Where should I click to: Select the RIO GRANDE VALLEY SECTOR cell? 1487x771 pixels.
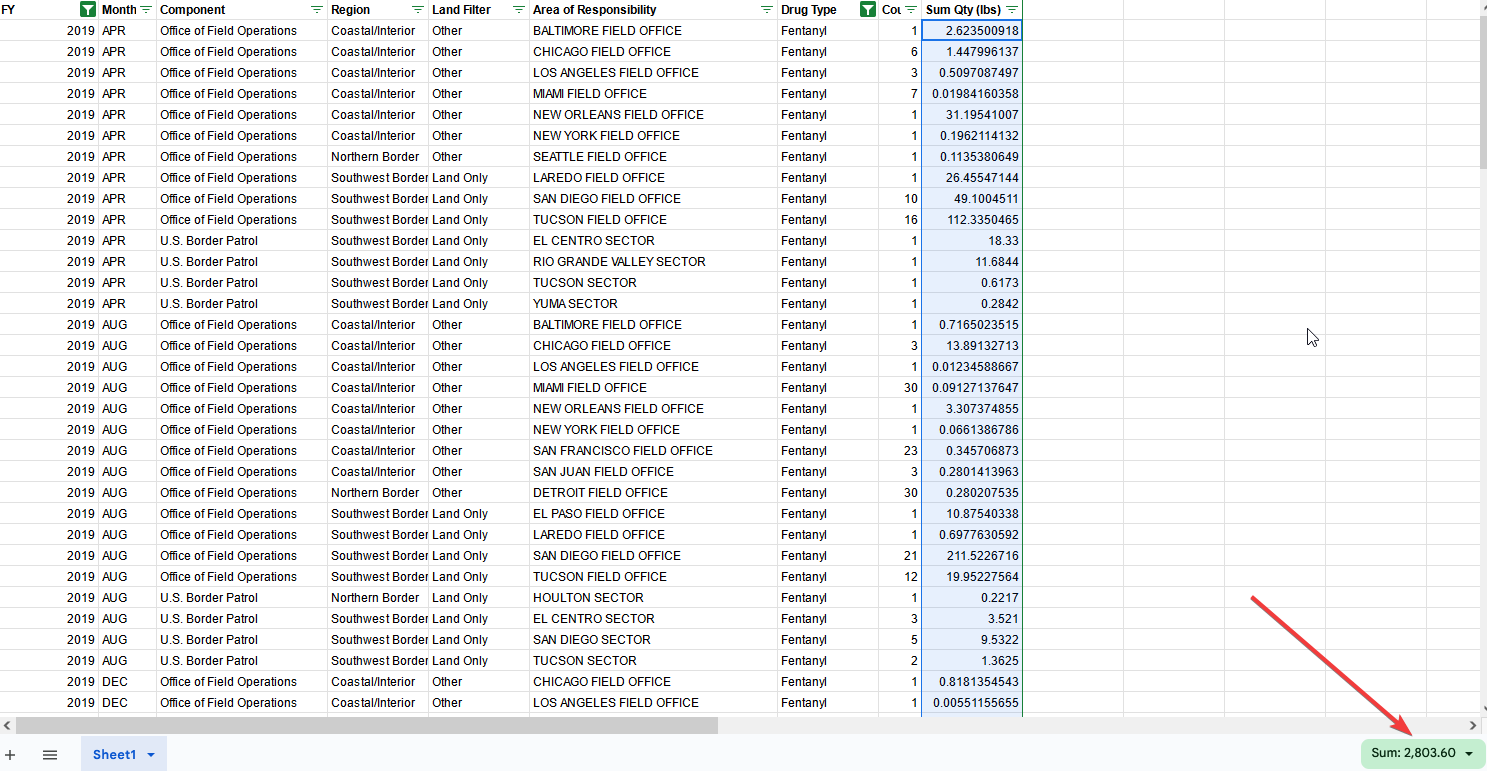pos(654,262)
